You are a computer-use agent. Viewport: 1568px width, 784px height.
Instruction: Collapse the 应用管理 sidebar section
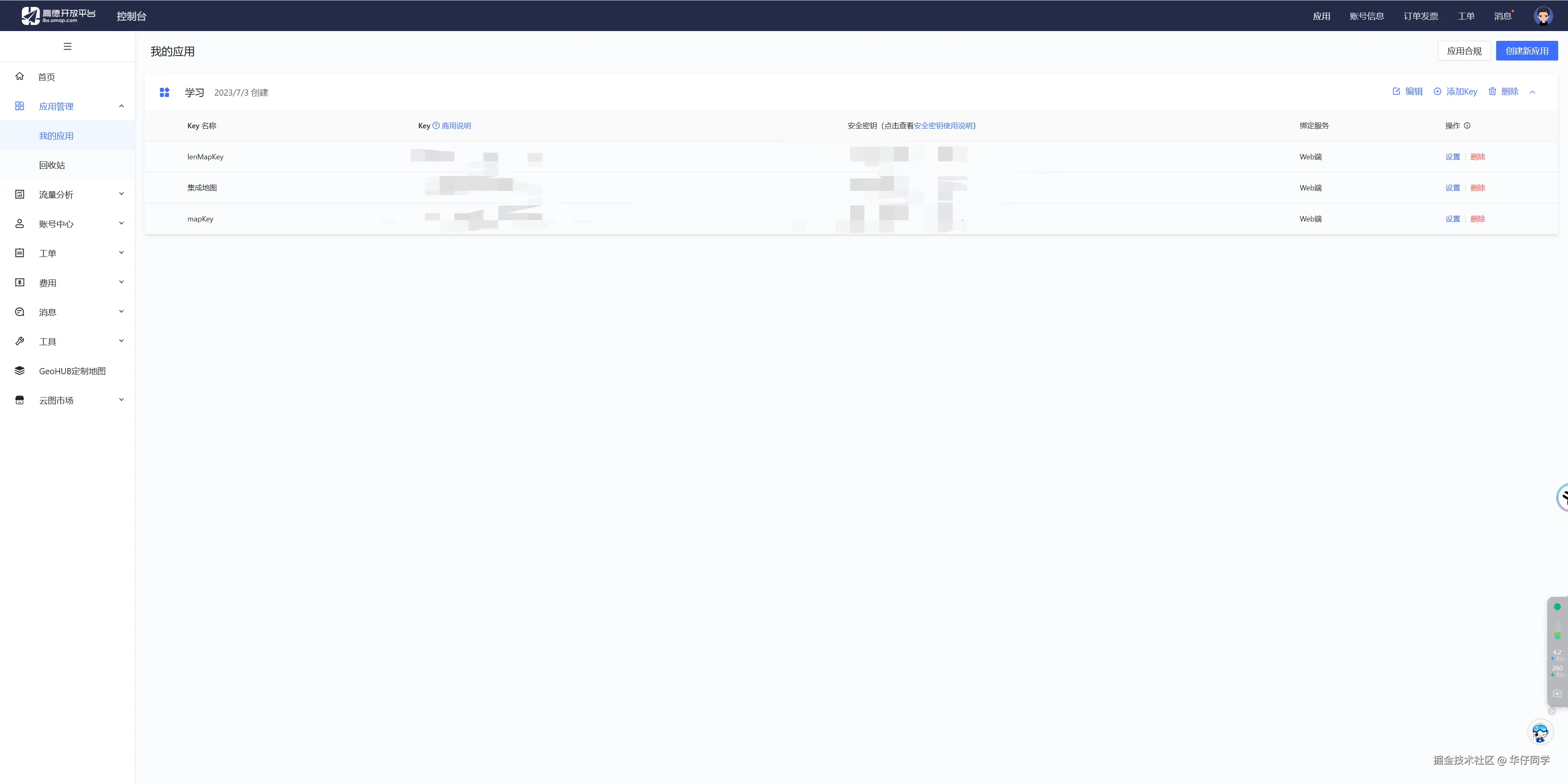click(x=121, y=106)
